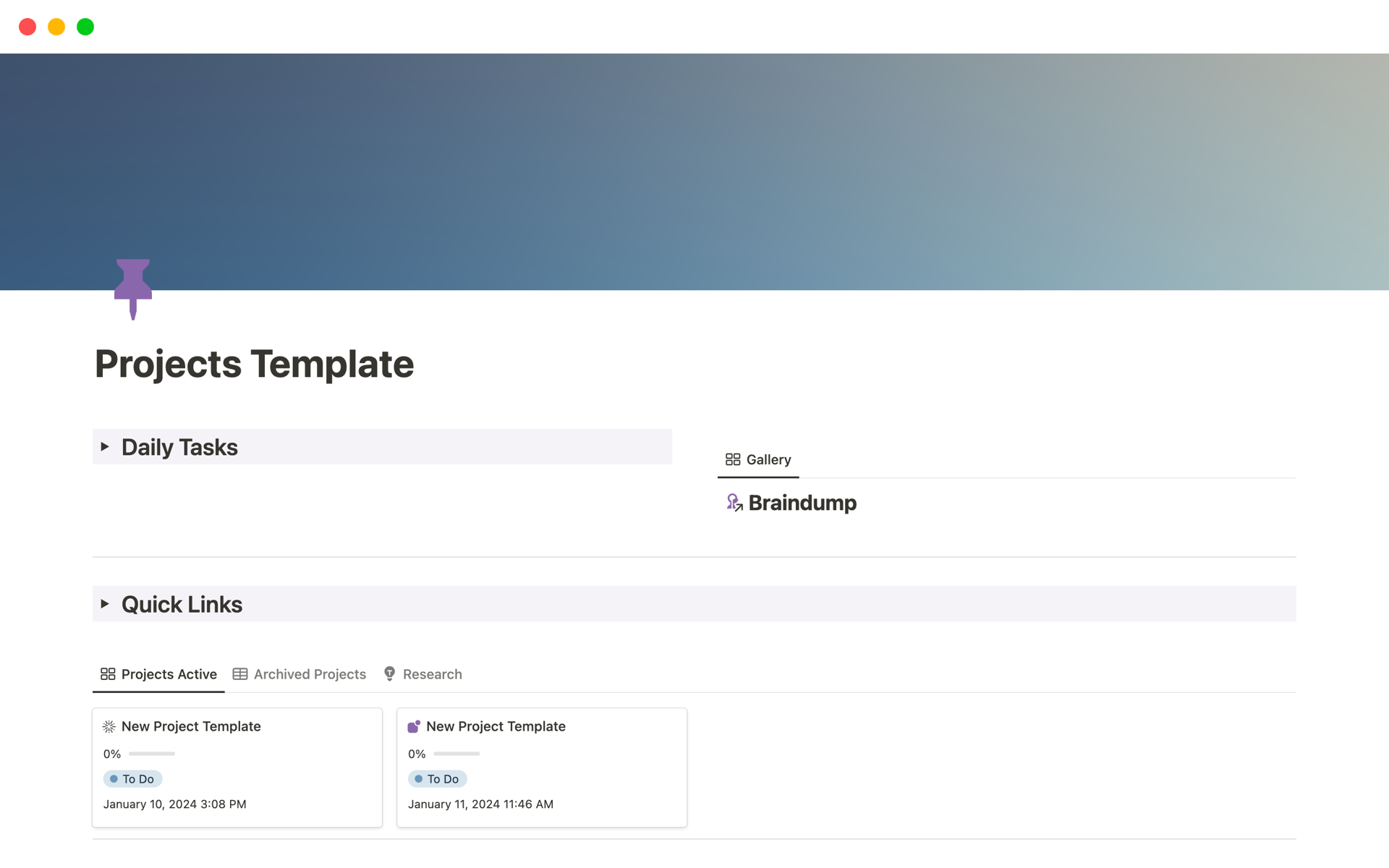Switch to the Research tab
This screenshot has height=868, width=1389.
[432, 674]
